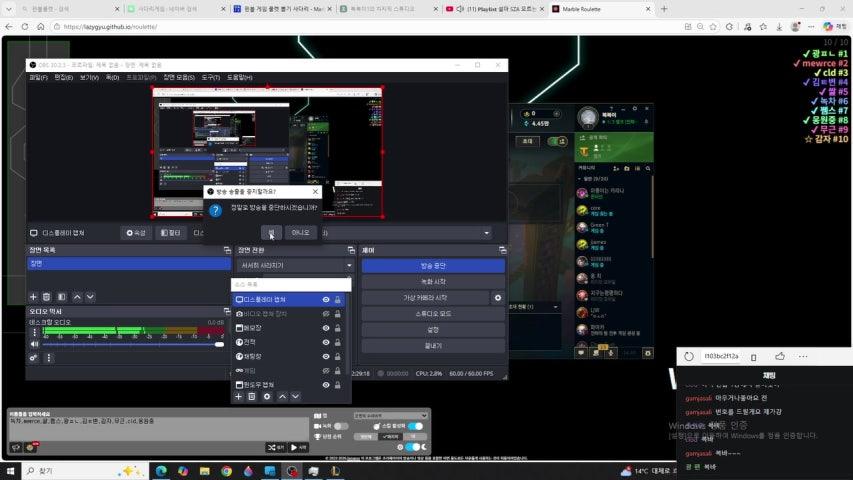Move source down arrow in sources toolbar
The image size is (853, 480).
point(295,397)
